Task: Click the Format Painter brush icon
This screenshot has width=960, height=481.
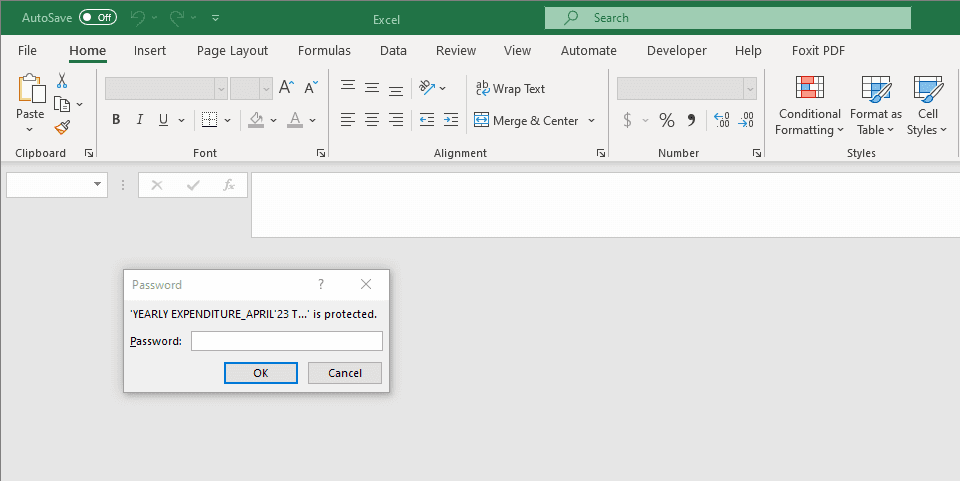Action: (62, 127)
